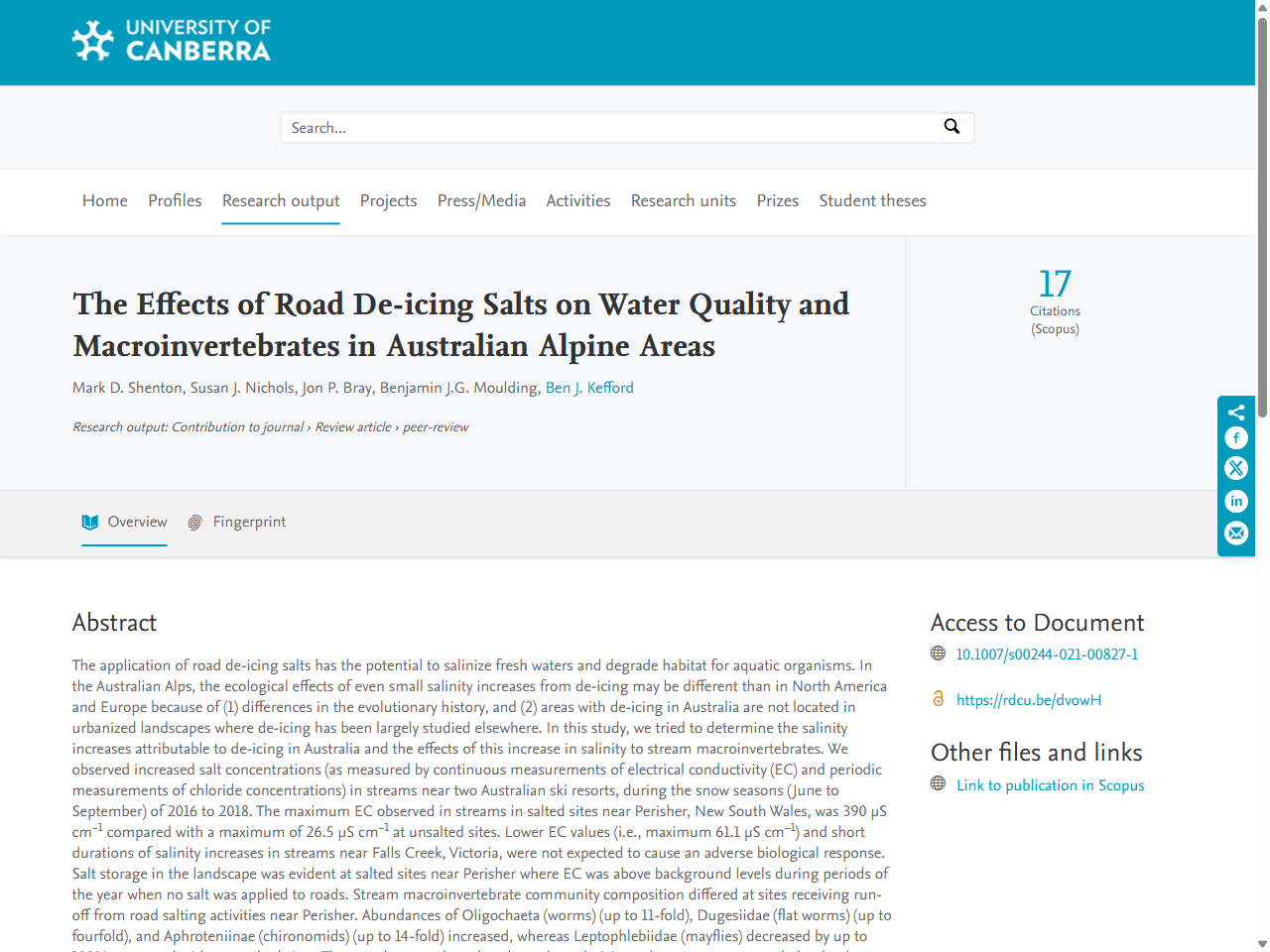Share the article on Facebook
Image resolution: width=1270 pixels, height=952 pixels.
(x=1235, y=437)
